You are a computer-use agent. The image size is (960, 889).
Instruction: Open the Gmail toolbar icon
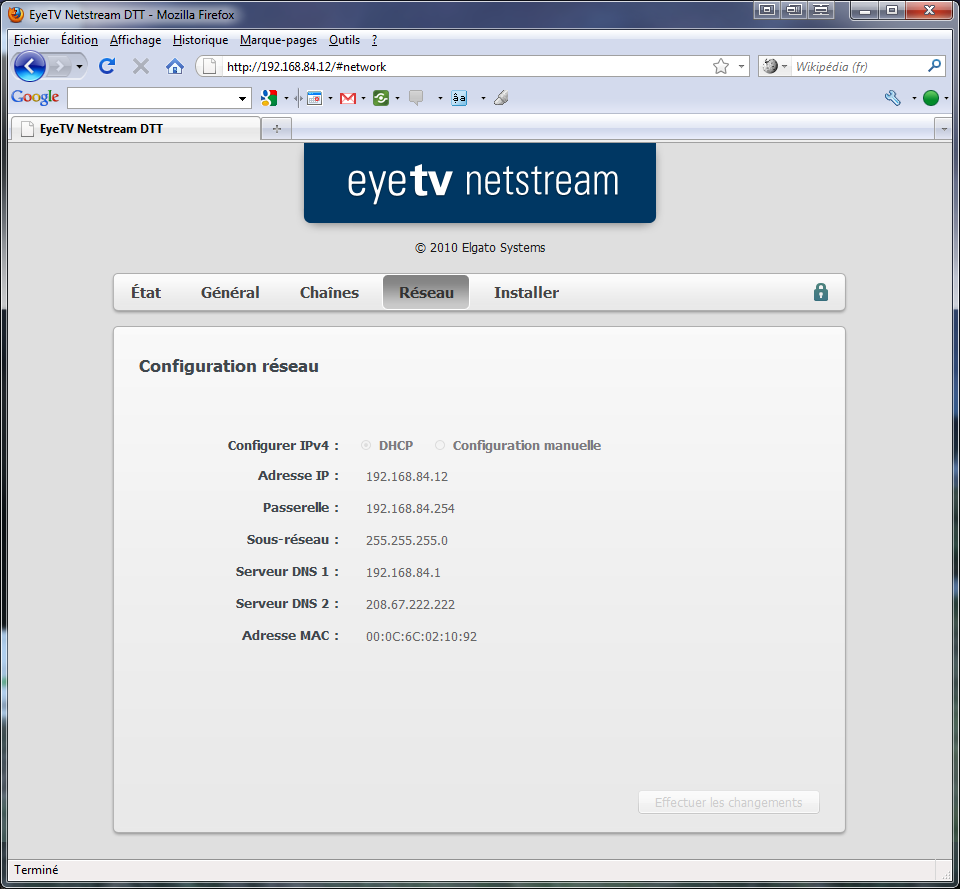[x=348, y=98]
